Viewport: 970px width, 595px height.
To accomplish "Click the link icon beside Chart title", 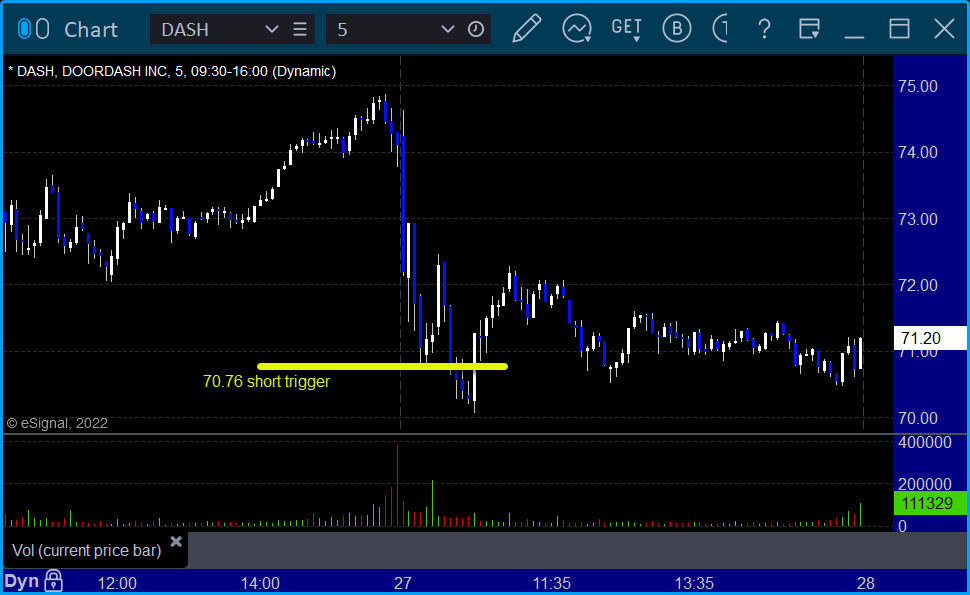I will click(x=33, y=29).
